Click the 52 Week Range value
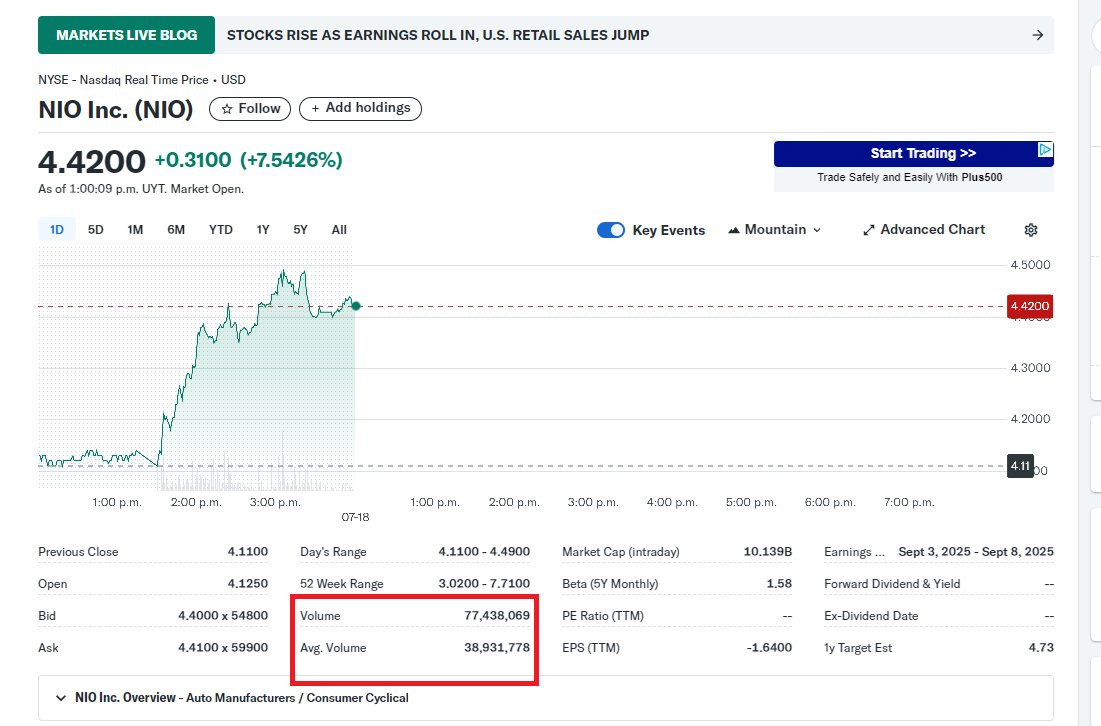Screen dimensions: 1101x726 [484, 584]
